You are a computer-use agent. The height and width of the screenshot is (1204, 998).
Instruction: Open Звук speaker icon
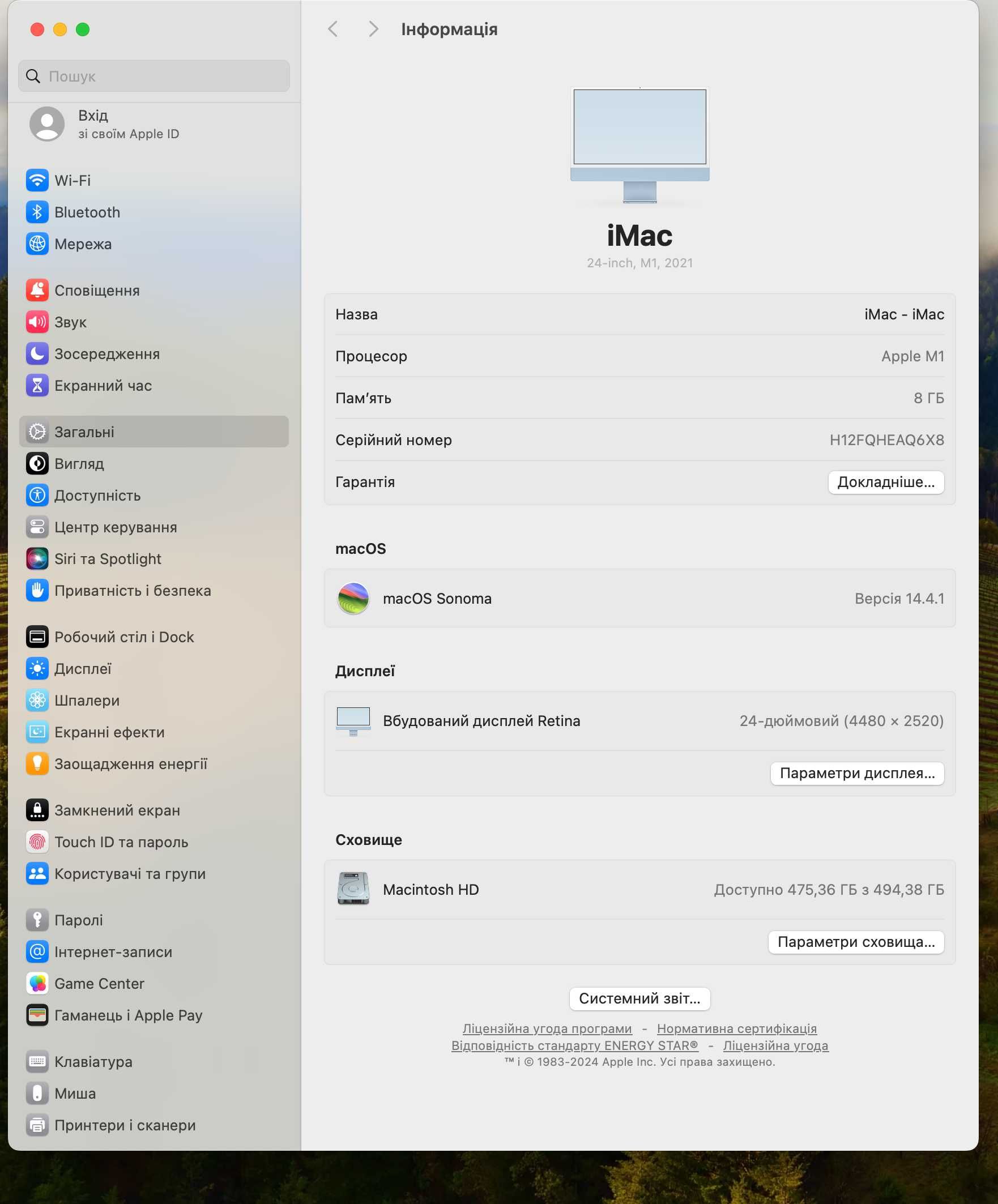click(x=37, y=322)
